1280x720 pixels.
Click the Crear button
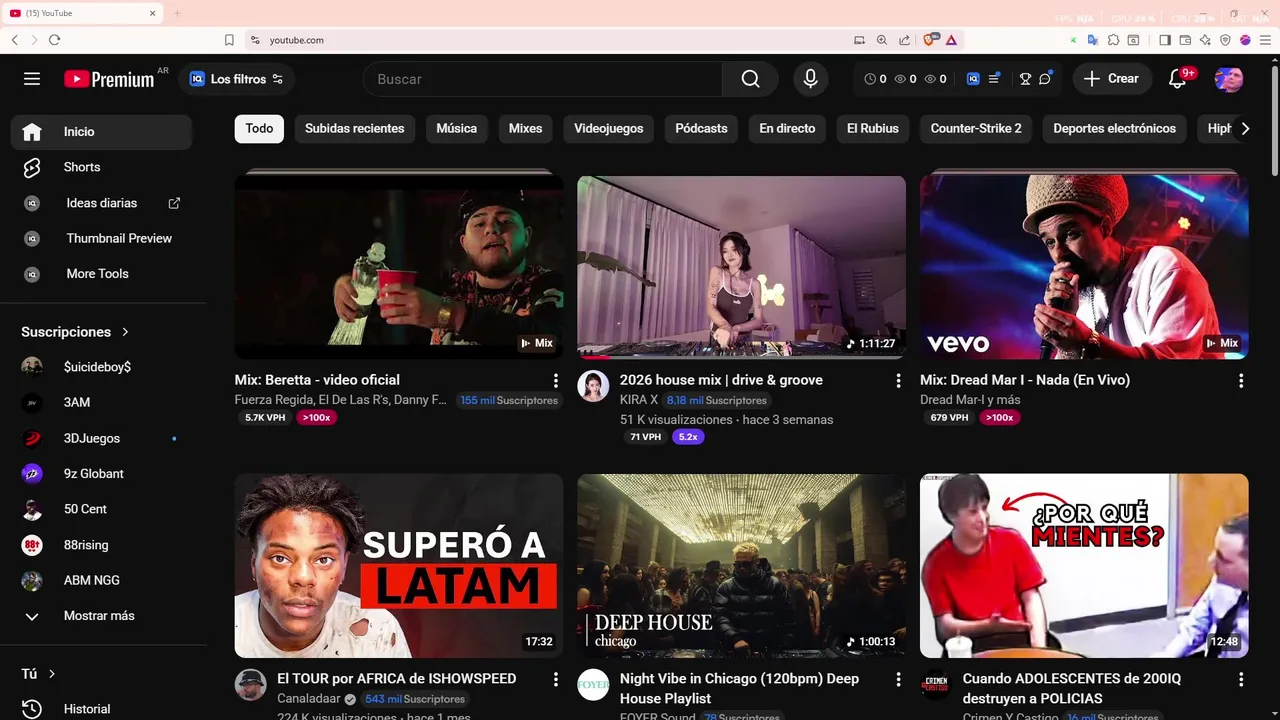1111,79
